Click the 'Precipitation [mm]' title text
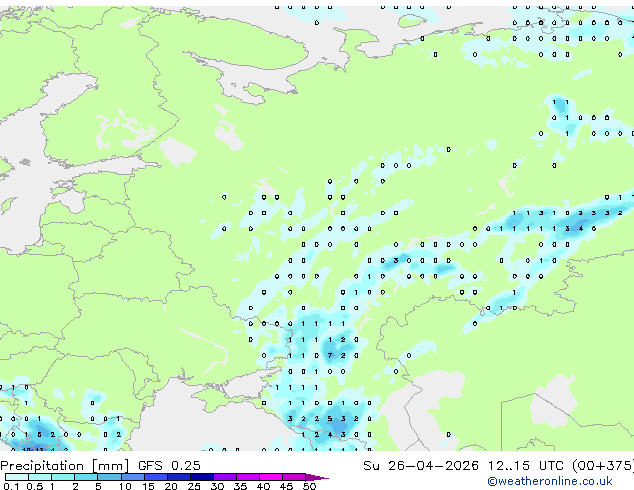Image resolution: width=634 pixels, height=490 pixels. 64,466
